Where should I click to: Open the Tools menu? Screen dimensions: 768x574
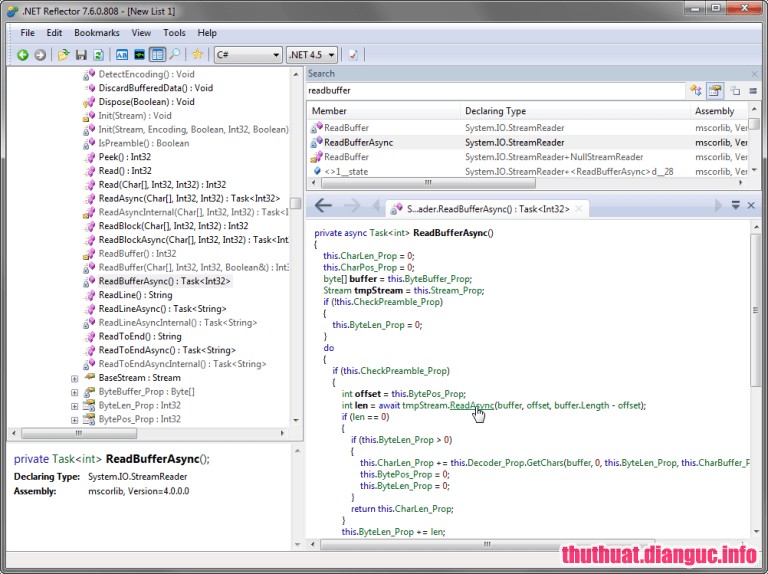[174, 33]
